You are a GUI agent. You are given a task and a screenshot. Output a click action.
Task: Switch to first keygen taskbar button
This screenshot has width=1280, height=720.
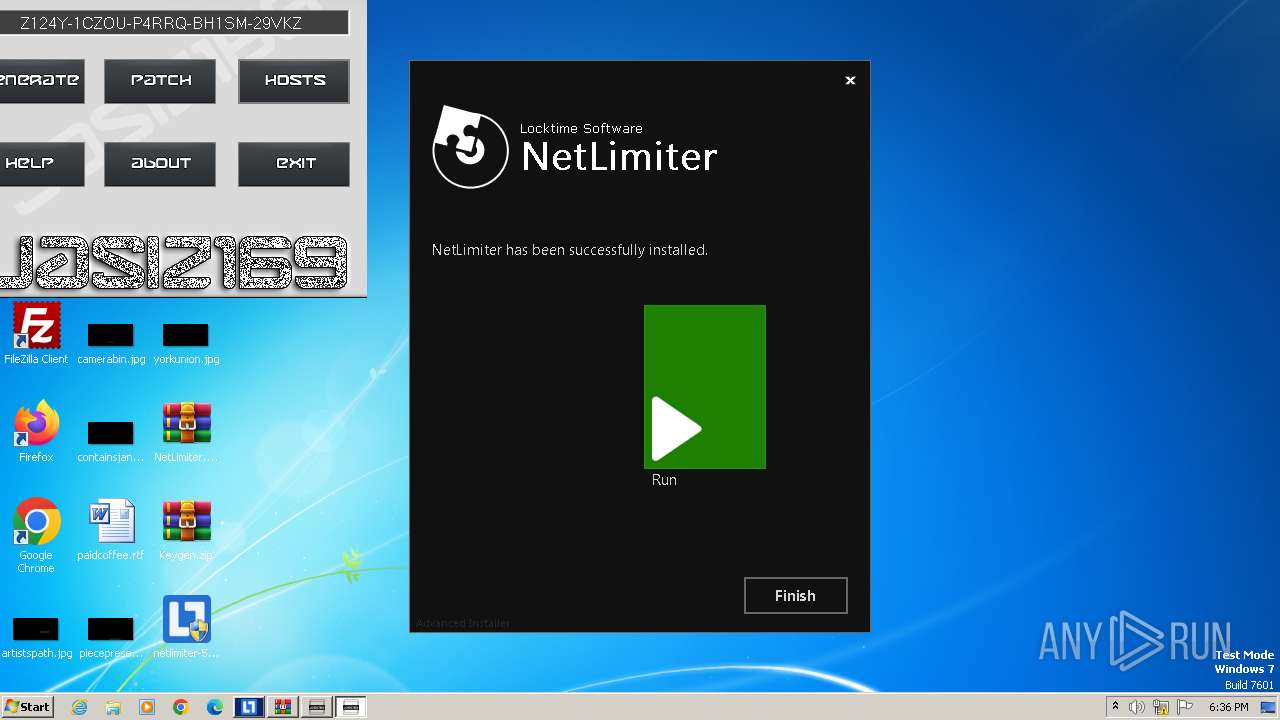[317, 707]
